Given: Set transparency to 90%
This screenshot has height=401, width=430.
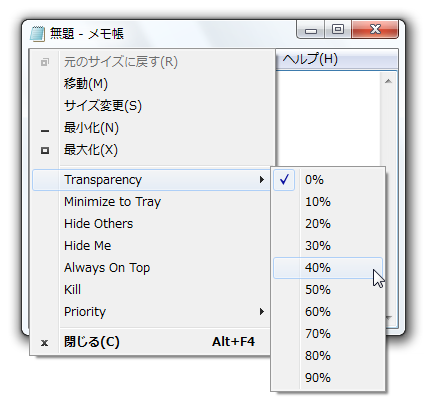Looking at the screenshot, I should coord(328,378).
